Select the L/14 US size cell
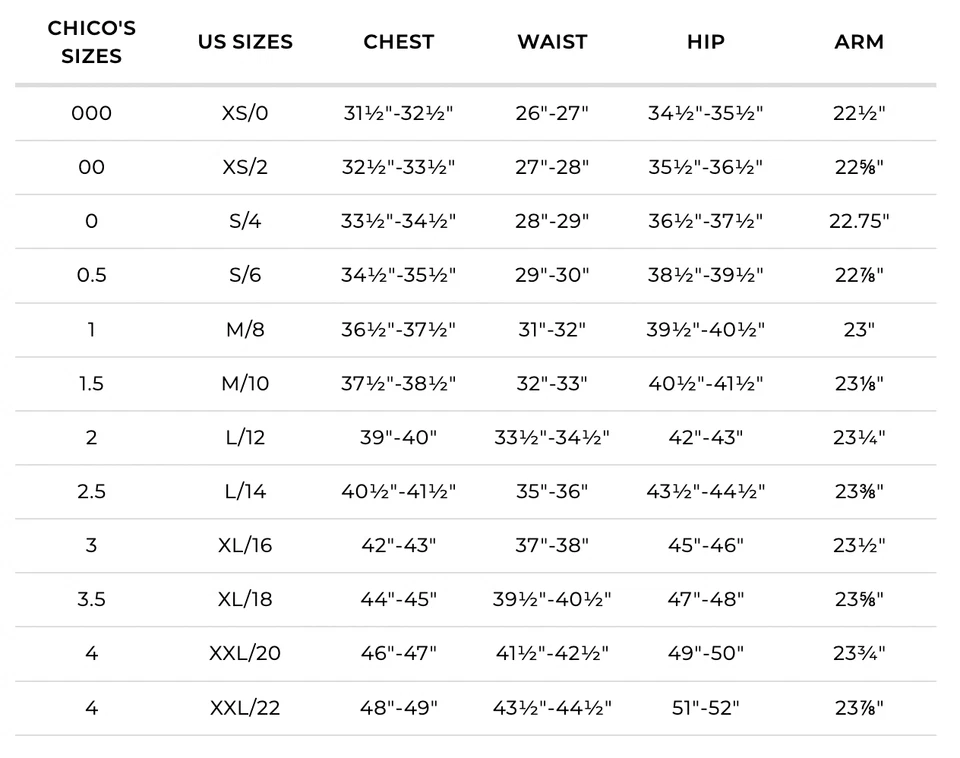 click(245, 491)
